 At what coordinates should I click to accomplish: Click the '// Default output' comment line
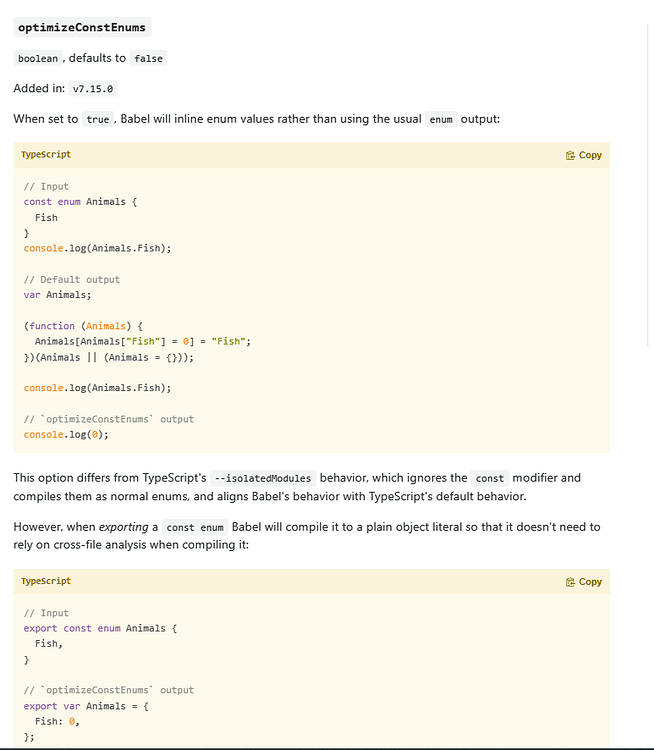click(x=71, y=280)
